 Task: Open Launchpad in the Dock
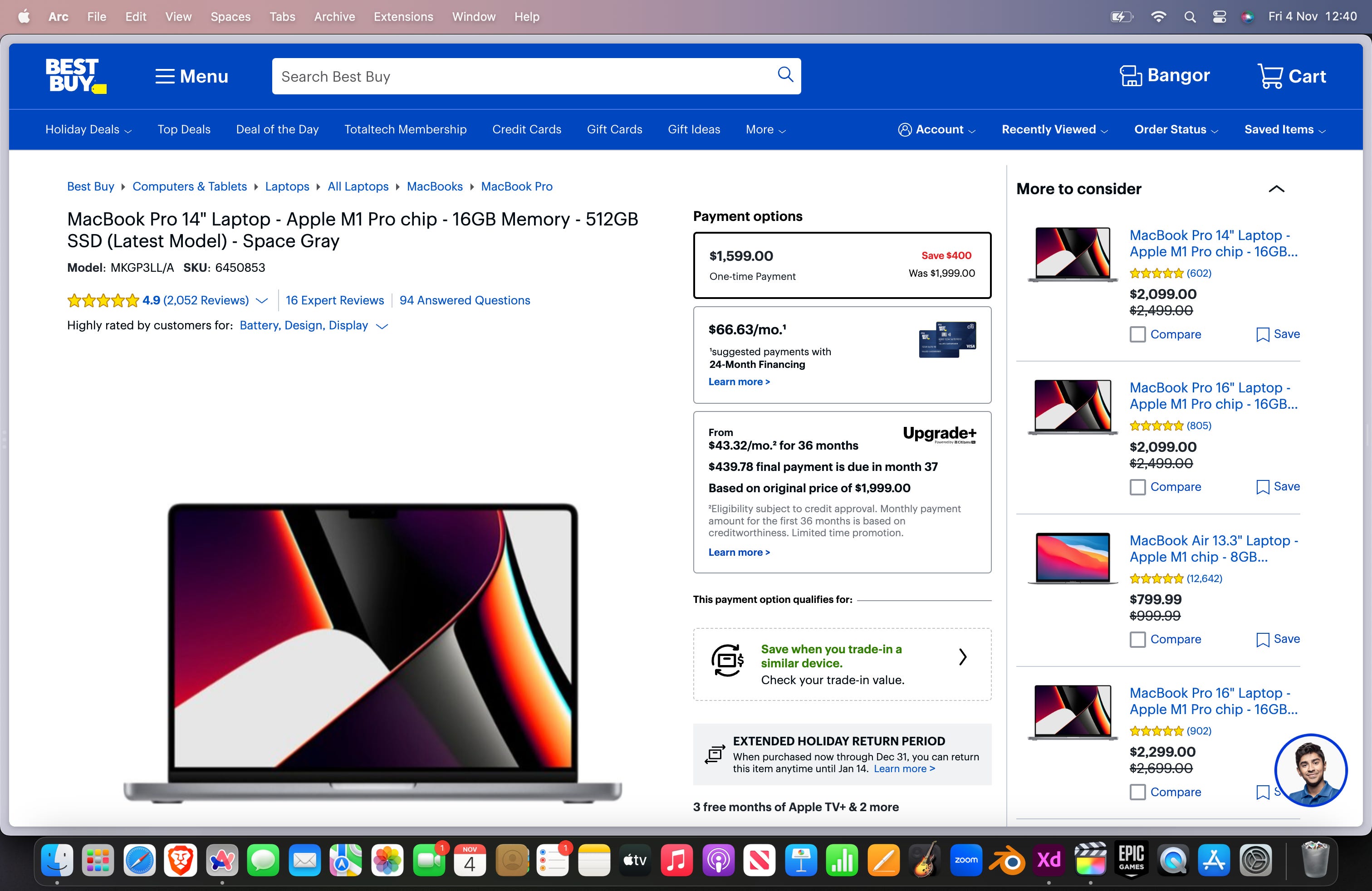point(98,861)
